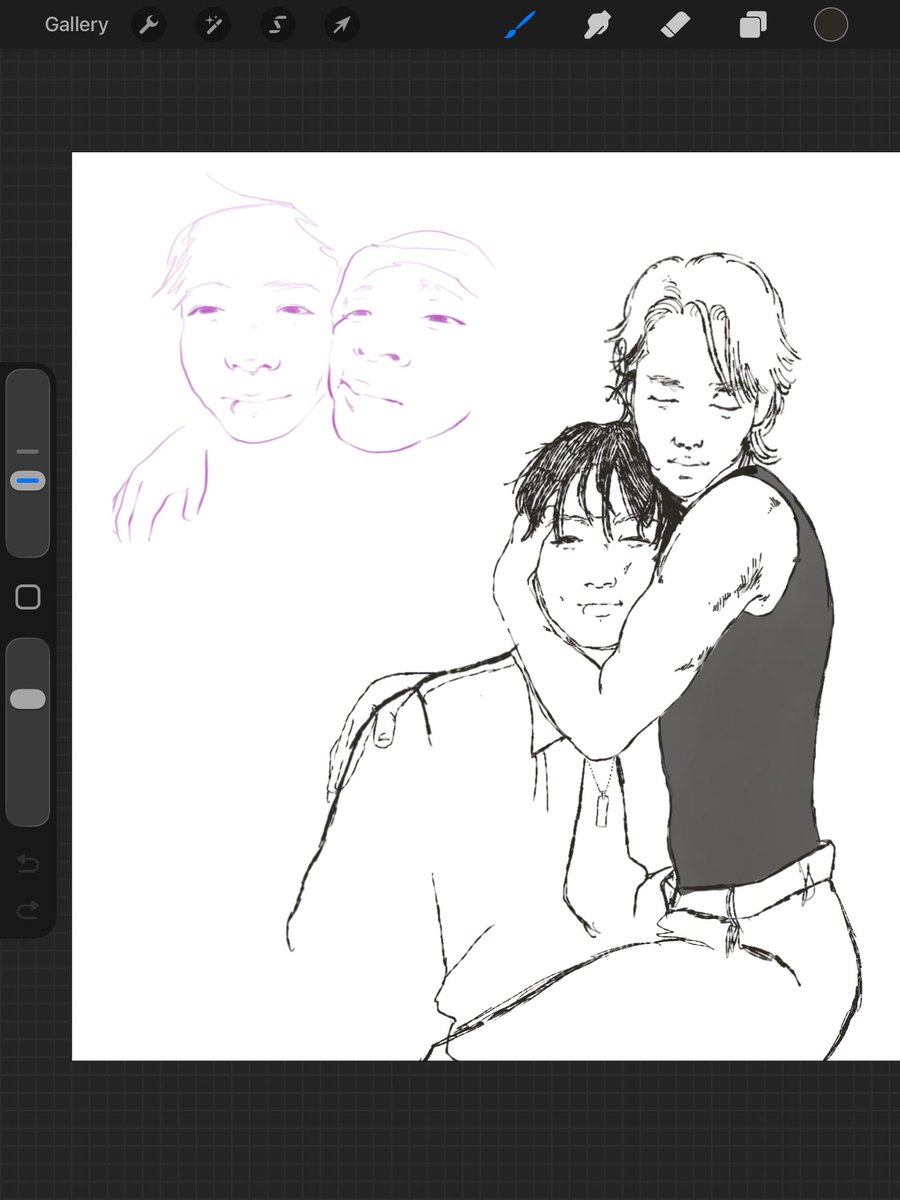Screen dimensions: 900x1200
Task: Tap the Modify square button in sidebar
Action: point(28,597)
